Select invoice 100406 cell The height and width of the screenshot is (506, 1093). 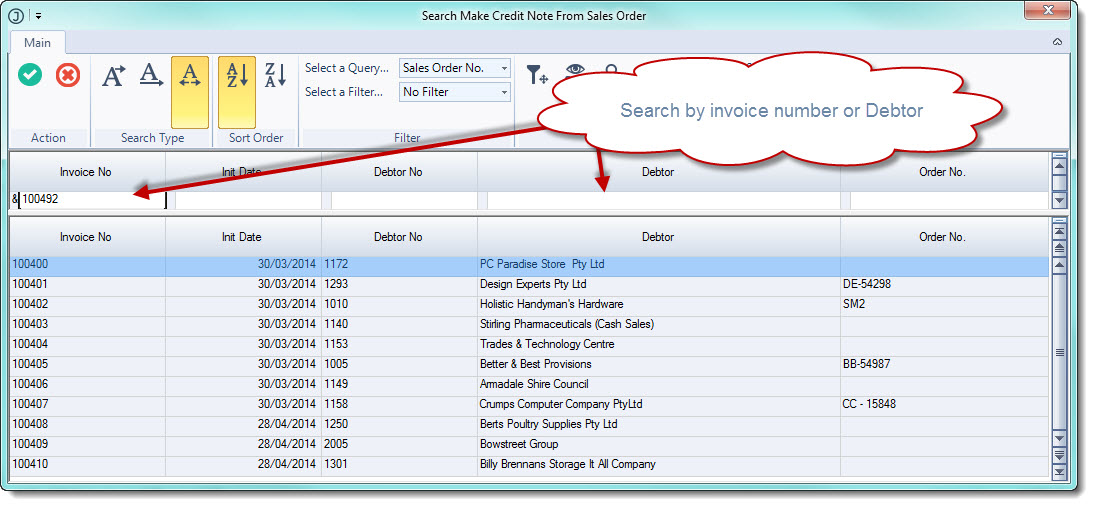tap(87, 384)
